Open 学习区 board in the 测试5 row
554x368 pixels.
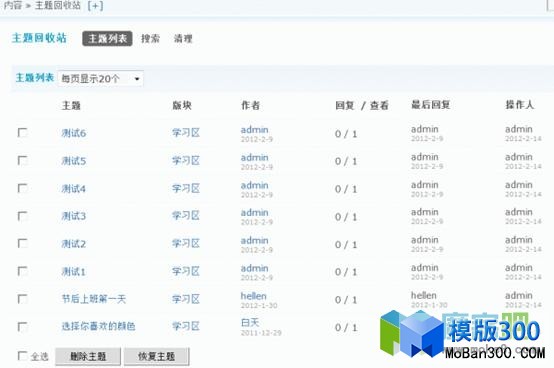186,161
